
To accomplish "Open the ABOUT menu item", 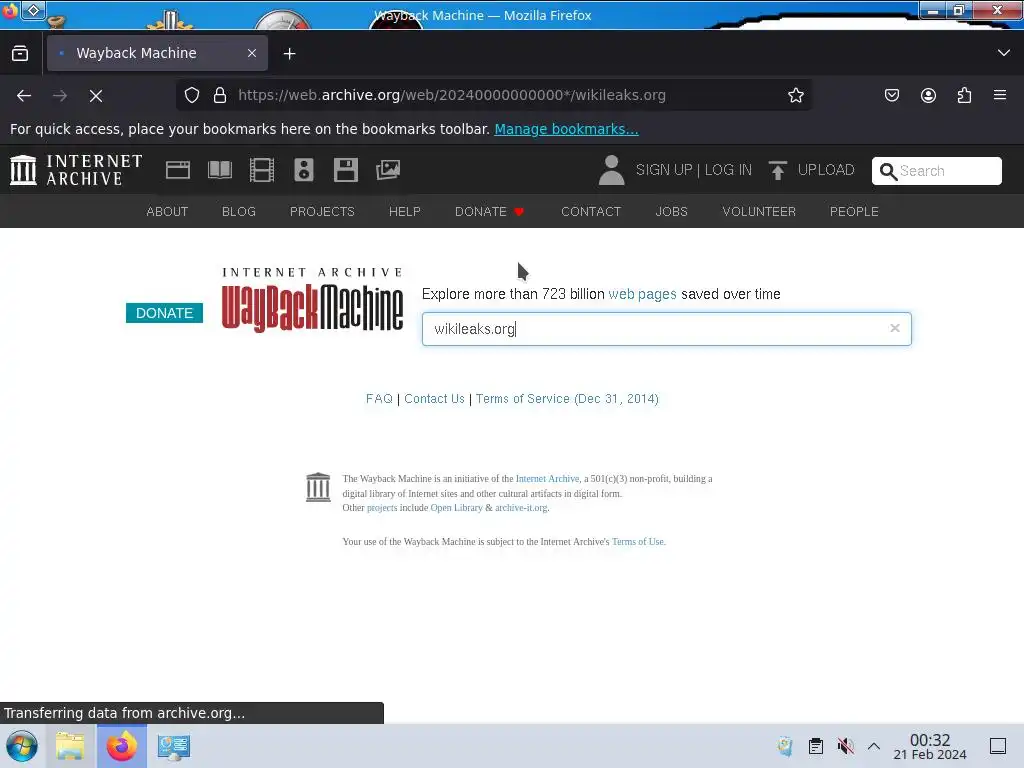I will click(167, 212).
